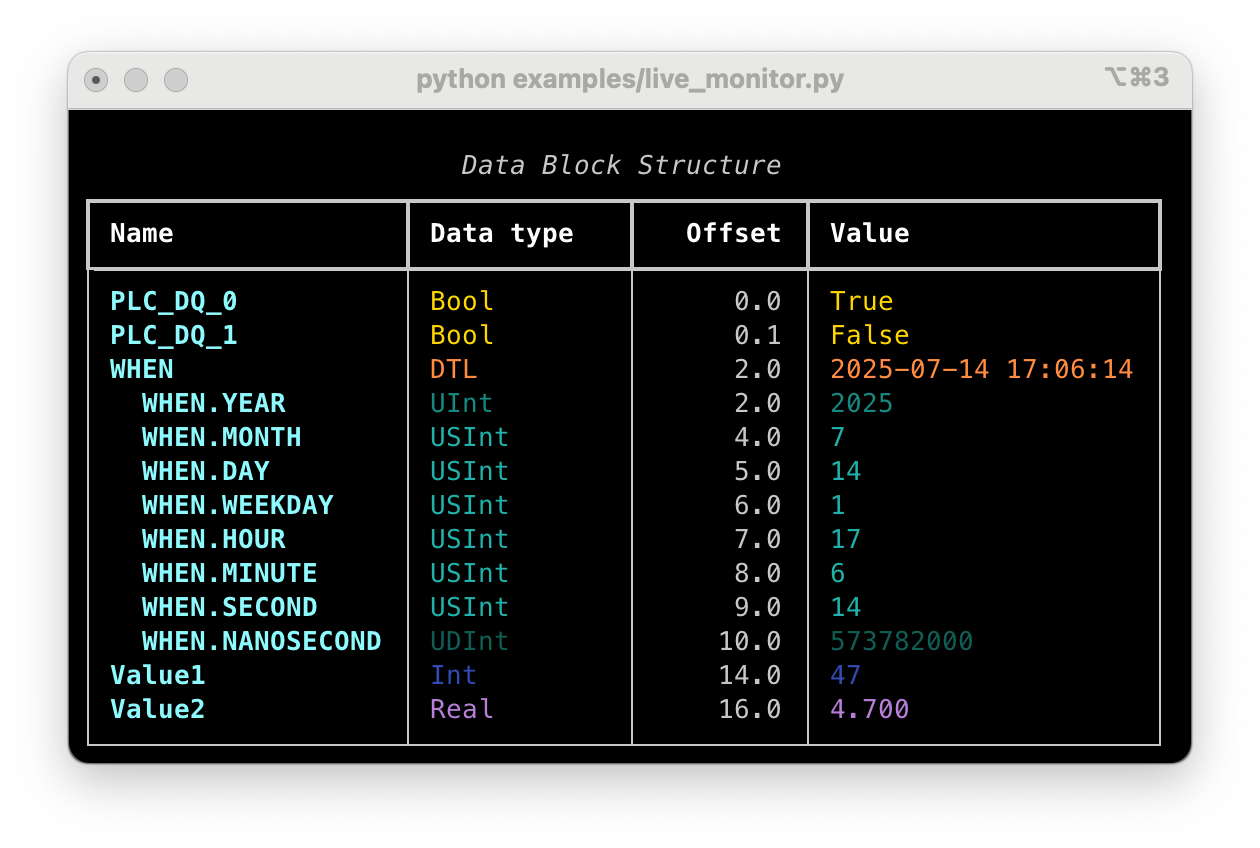Select the Value column header
The height and width of the screenshot is (848, 1260).
pyautogui.click(x=869, y=233)
